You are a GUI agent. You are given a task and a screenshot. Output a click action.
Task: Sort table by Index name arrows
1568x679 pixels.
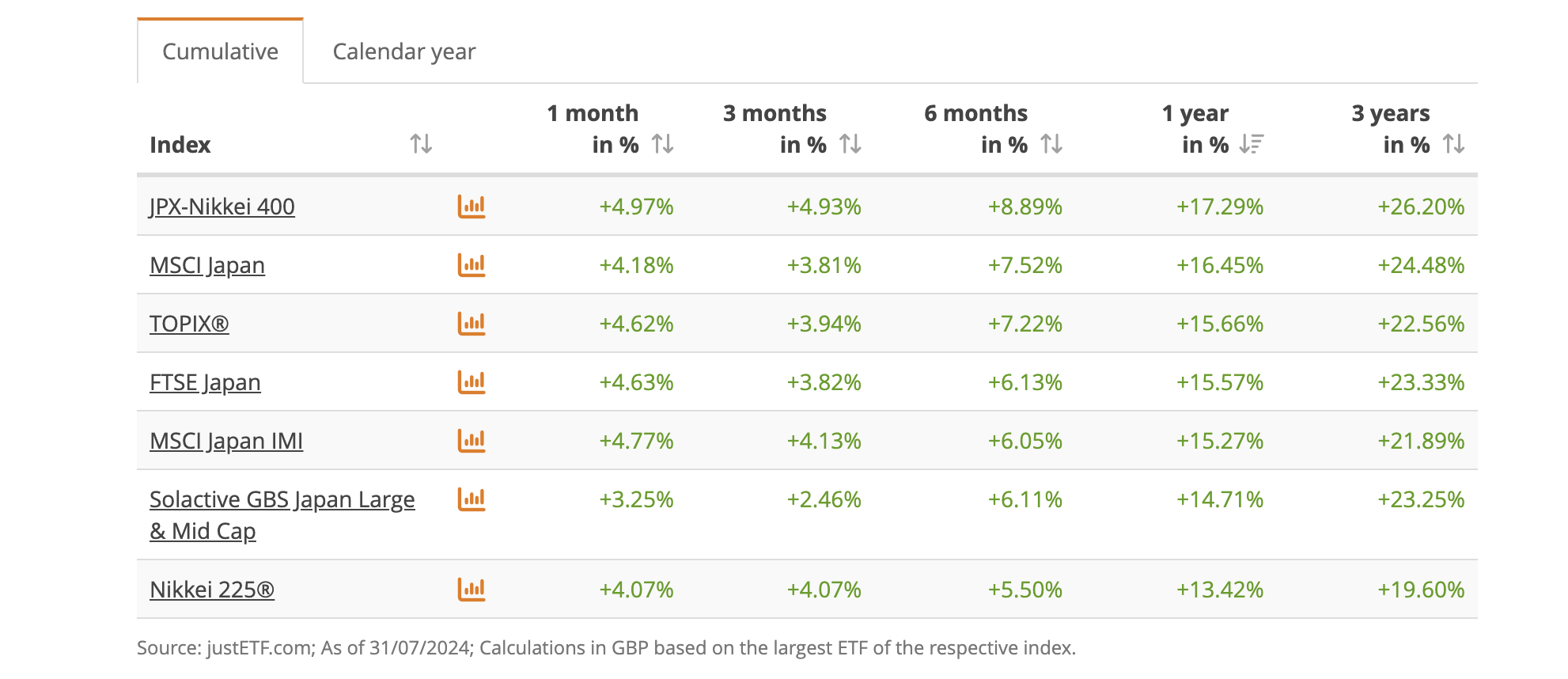pos(421,144)
